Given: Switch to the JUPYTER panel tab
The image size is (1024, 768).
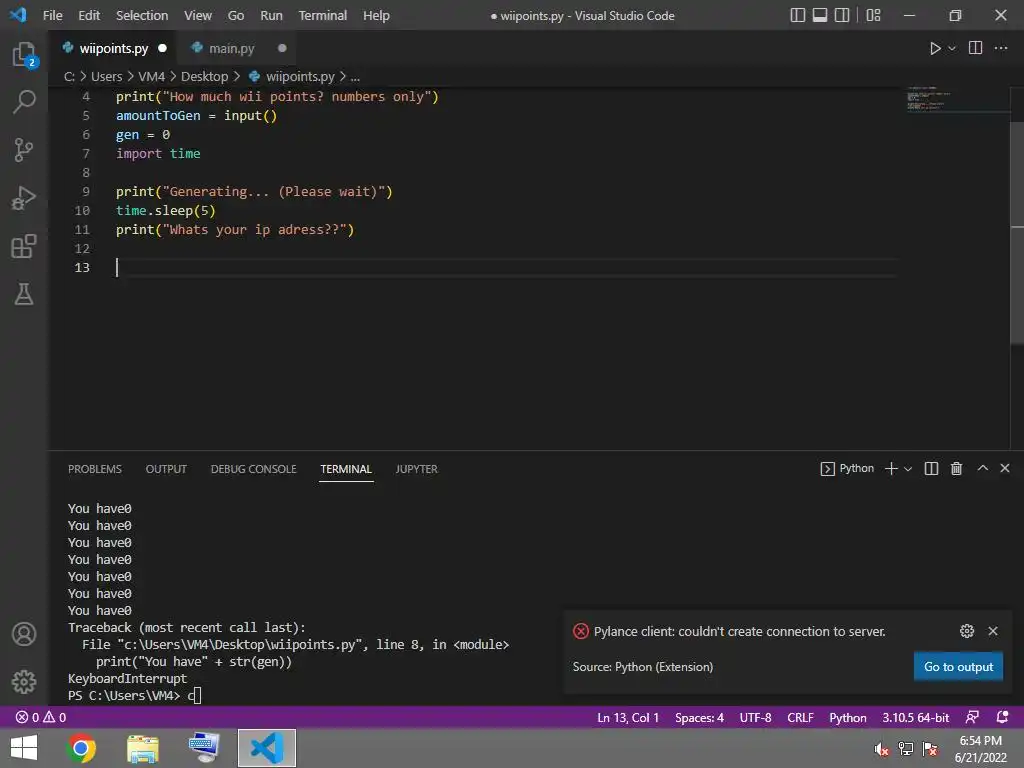Looking at the screenshot, I should tap(416, 469).
